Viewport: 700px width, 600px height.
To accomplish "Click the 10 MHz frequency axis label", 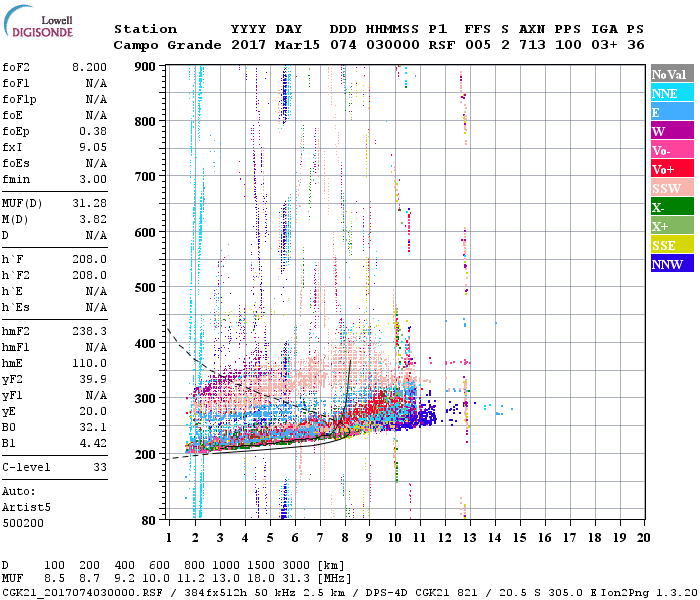I will (395, 538).
